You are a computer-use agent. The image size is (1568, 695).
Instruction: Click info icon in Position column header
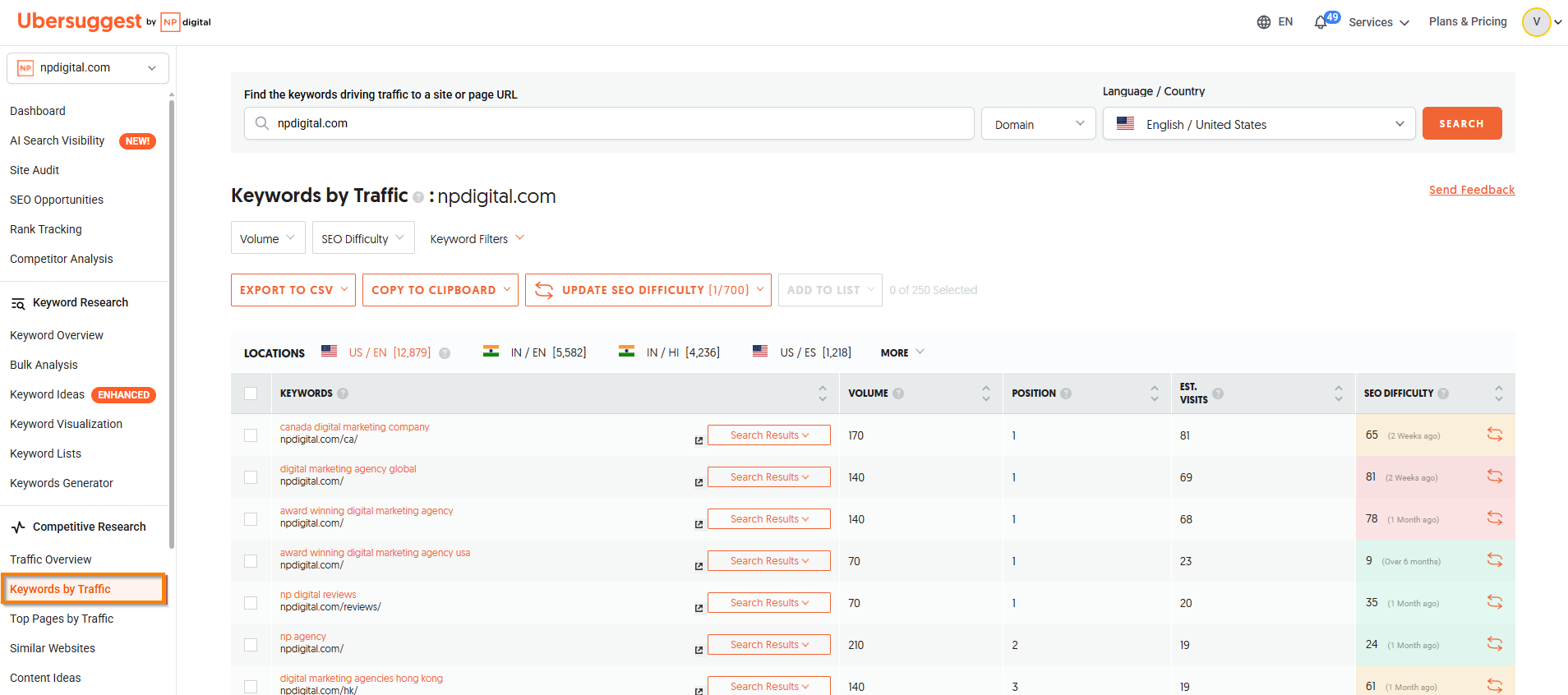pos(1066,394)
